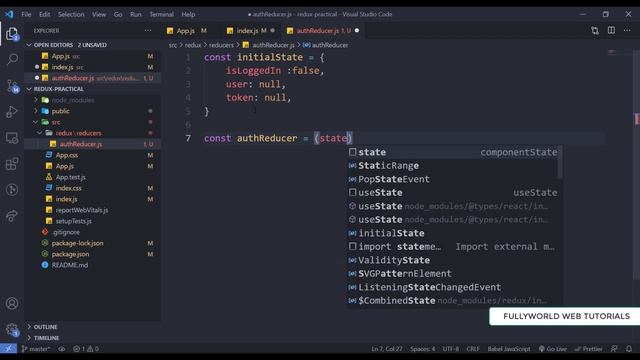The height and width of the screenshot is (360, 640).
Task: Switch to App.js editor tab
Action: tap(187, 31)
